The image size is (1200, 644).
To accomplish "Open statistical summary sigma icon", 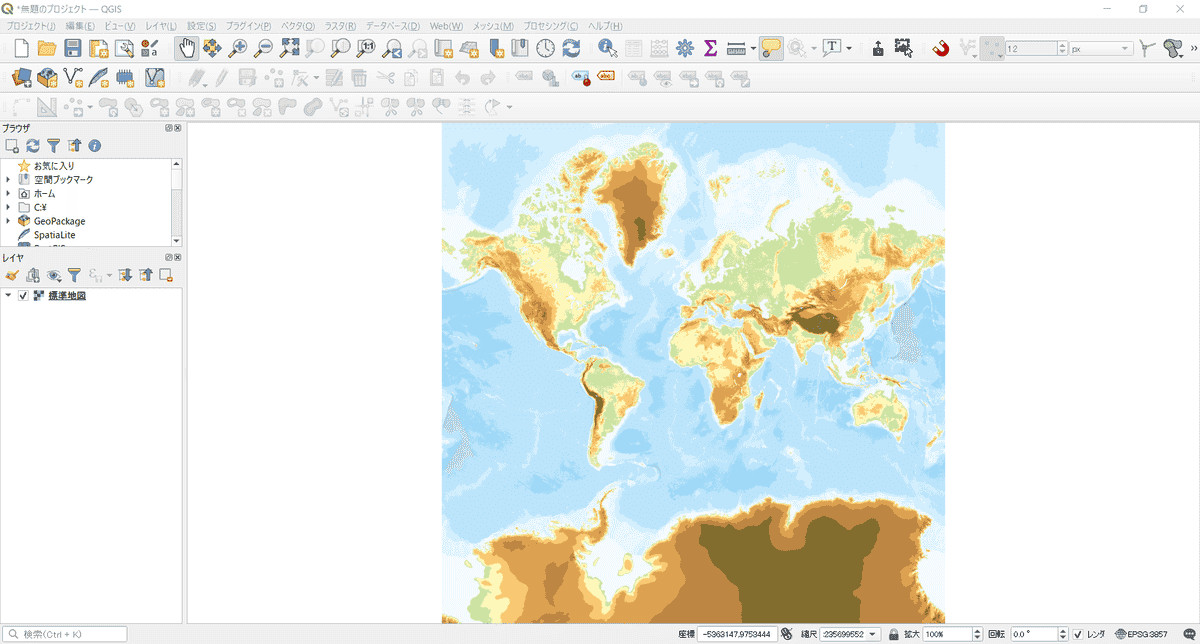I will coord(711,48).
